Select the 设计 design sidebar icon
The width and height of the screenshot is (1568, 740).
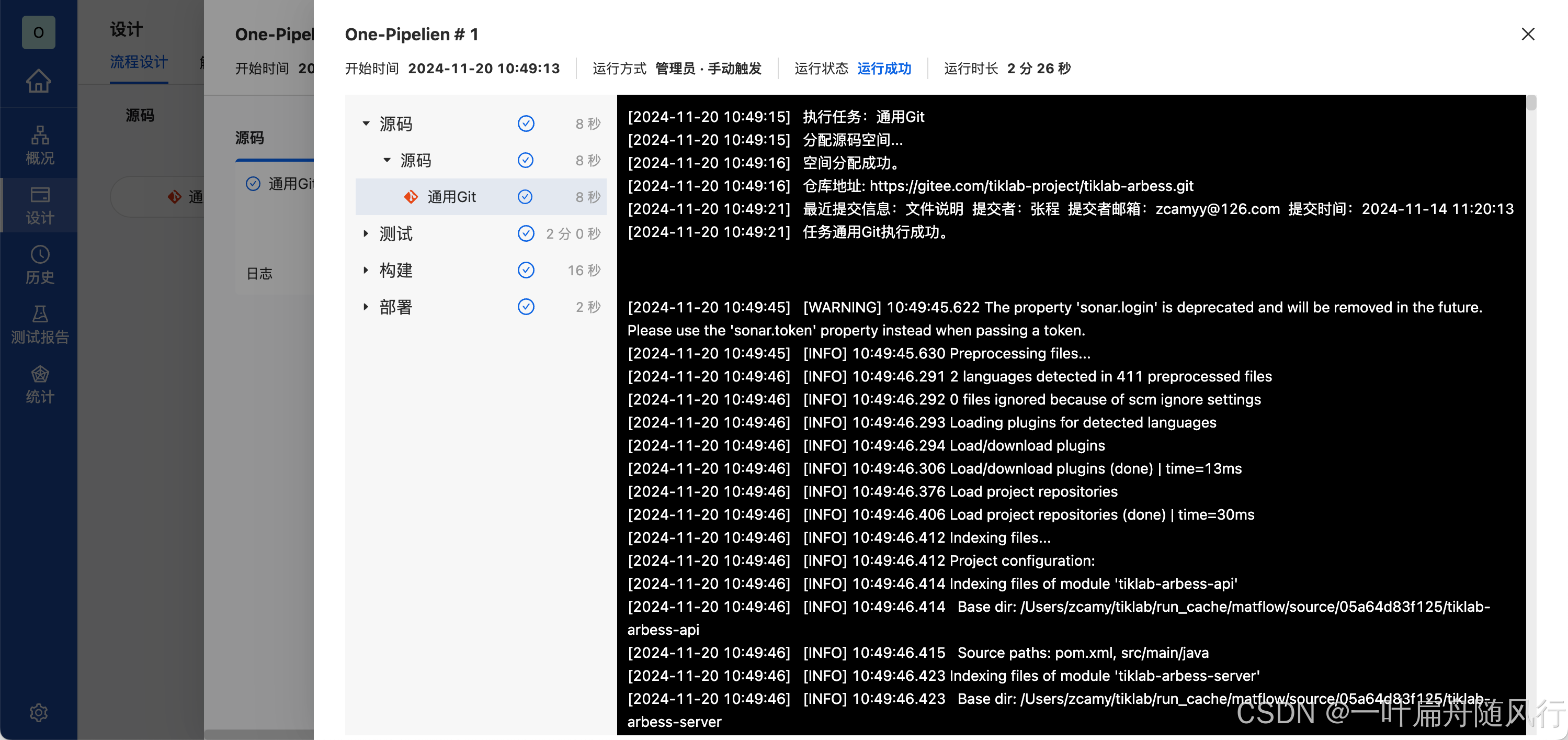coord(39,205)
